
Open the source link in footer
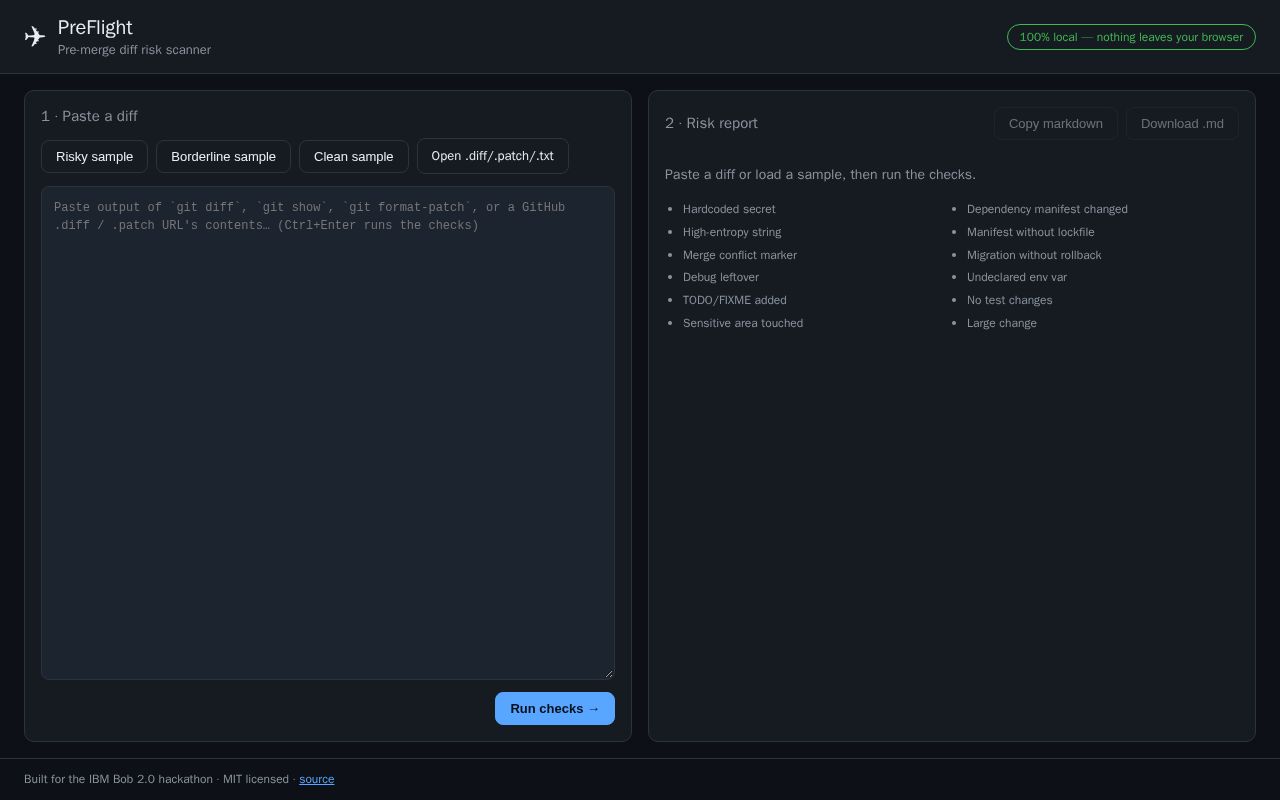click(x=317, y=779)
